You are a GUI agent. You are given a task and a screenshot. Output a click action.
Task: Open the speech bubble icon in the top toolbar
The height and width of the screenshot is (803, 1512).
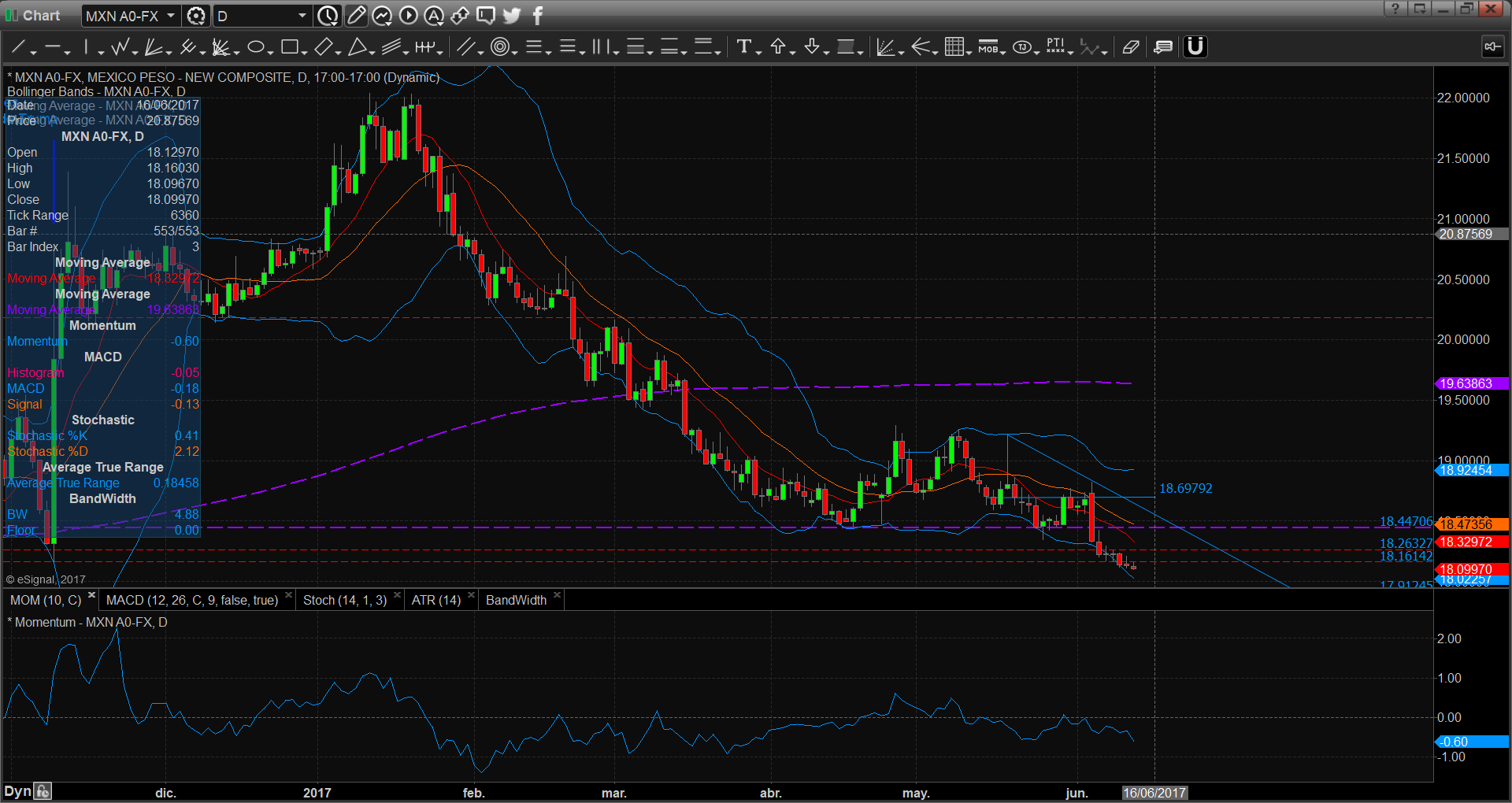[x=486, y=16]
